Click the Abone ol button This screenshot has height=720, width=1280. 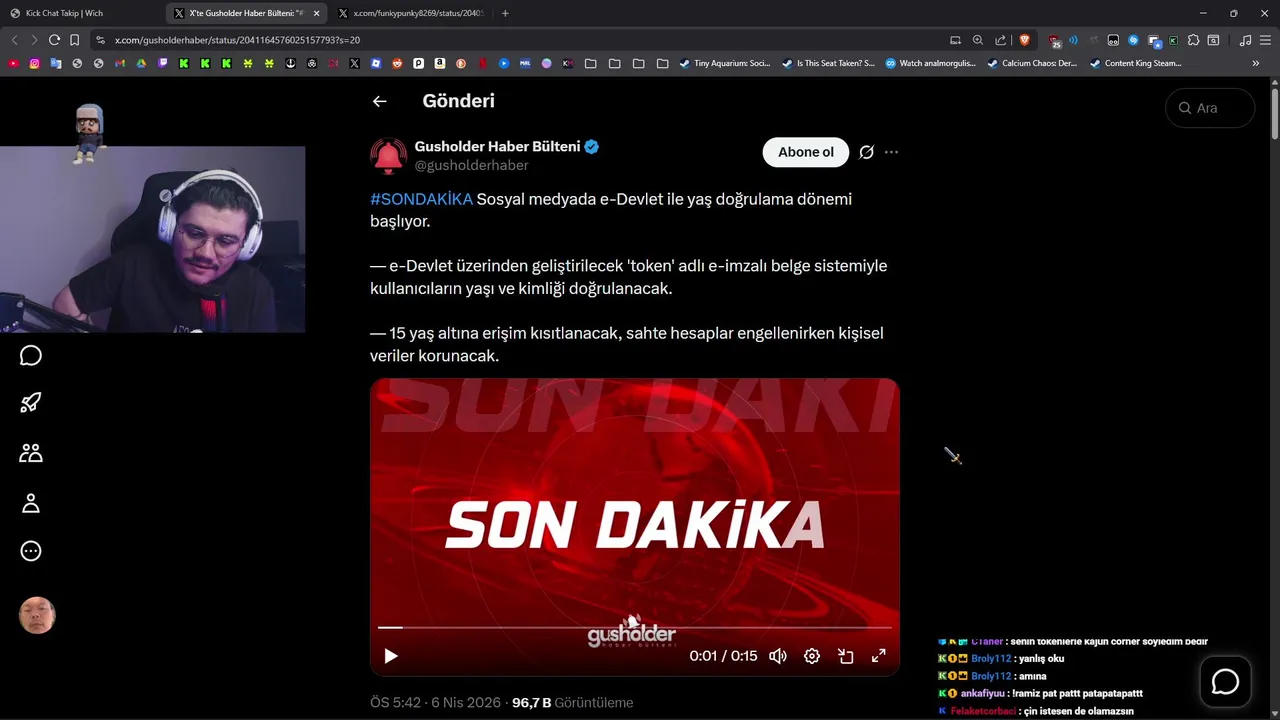point(806,152)
